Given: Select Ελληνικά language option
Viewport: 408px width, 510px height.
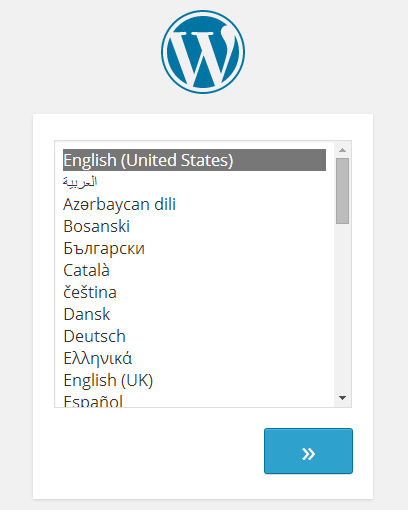Looking at the screenshot, I should point(194,358).
